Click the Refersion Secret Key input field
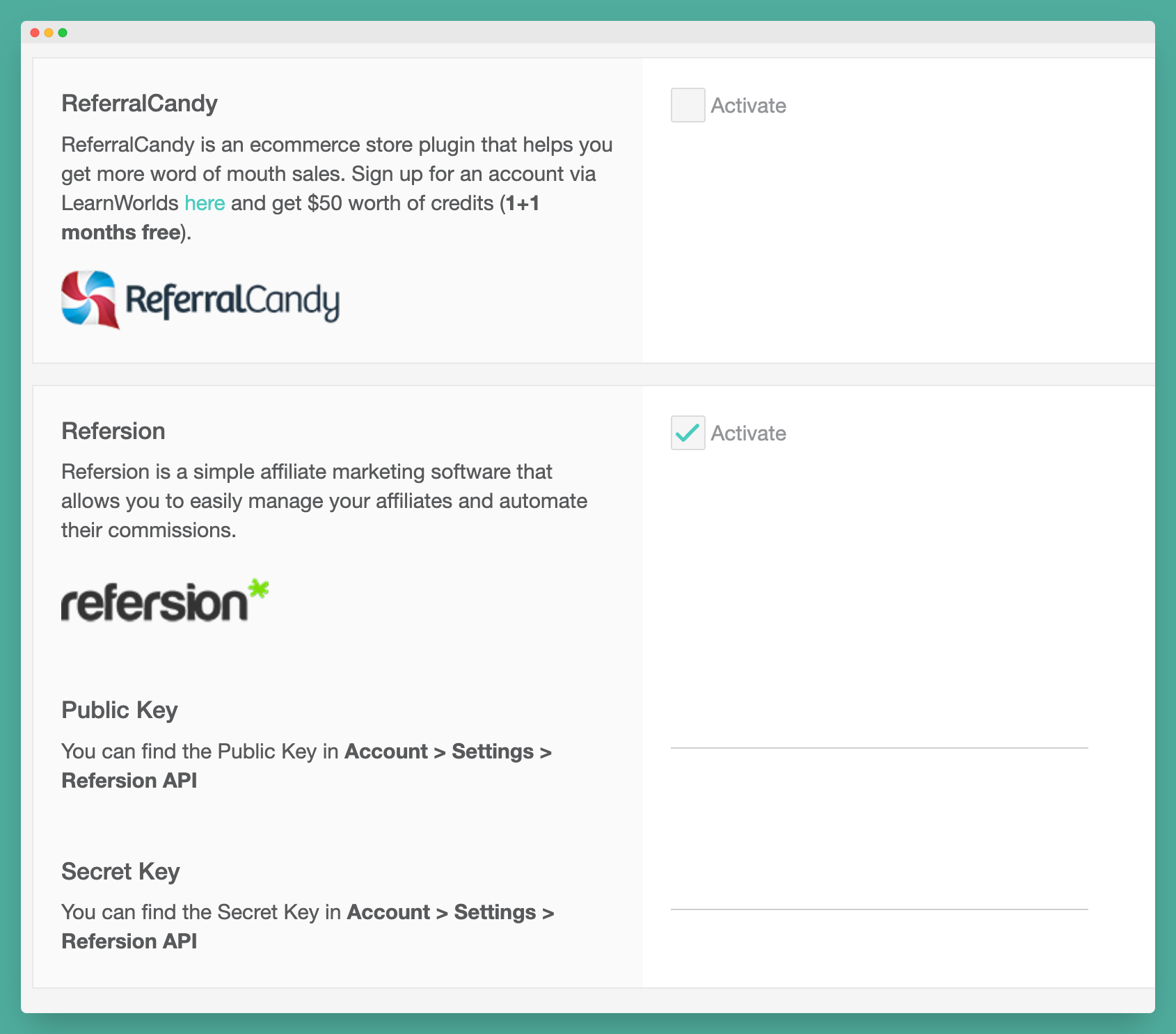Viewport: 1176px width, 1034px height. tap(879, 893)
